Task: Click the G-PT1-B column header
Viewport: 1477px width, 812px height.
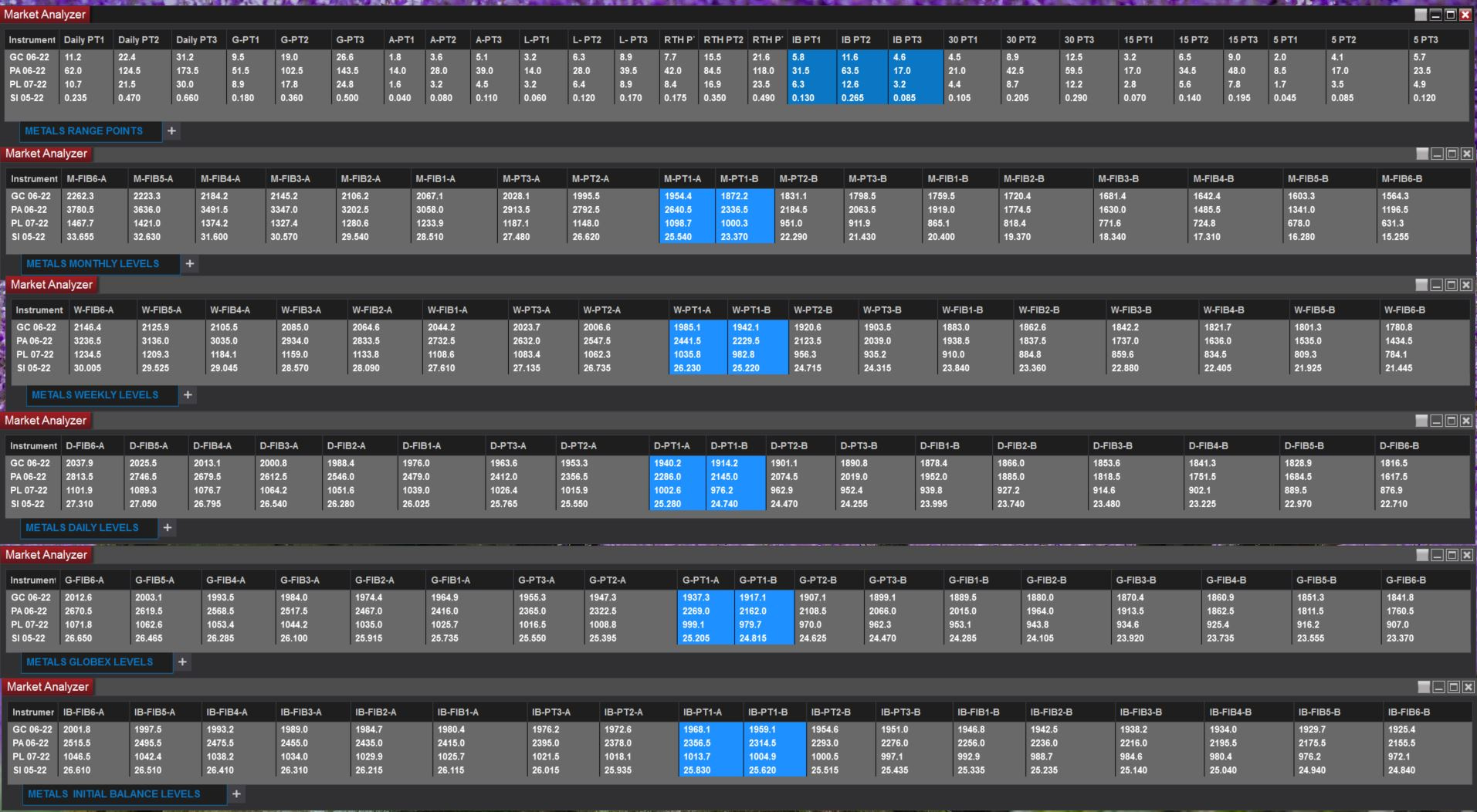Action: [x=764, y=580]
